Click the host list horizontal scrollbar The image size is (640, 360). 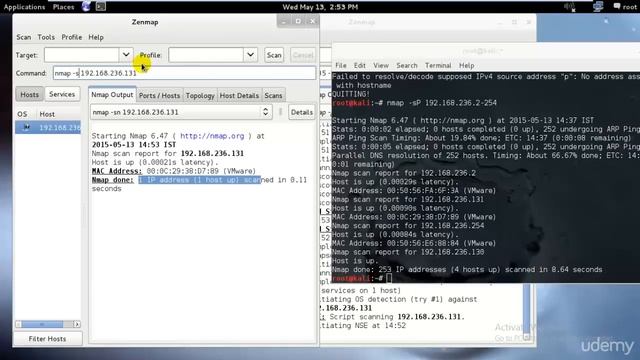pyautogui.click(x=42, y=324)
